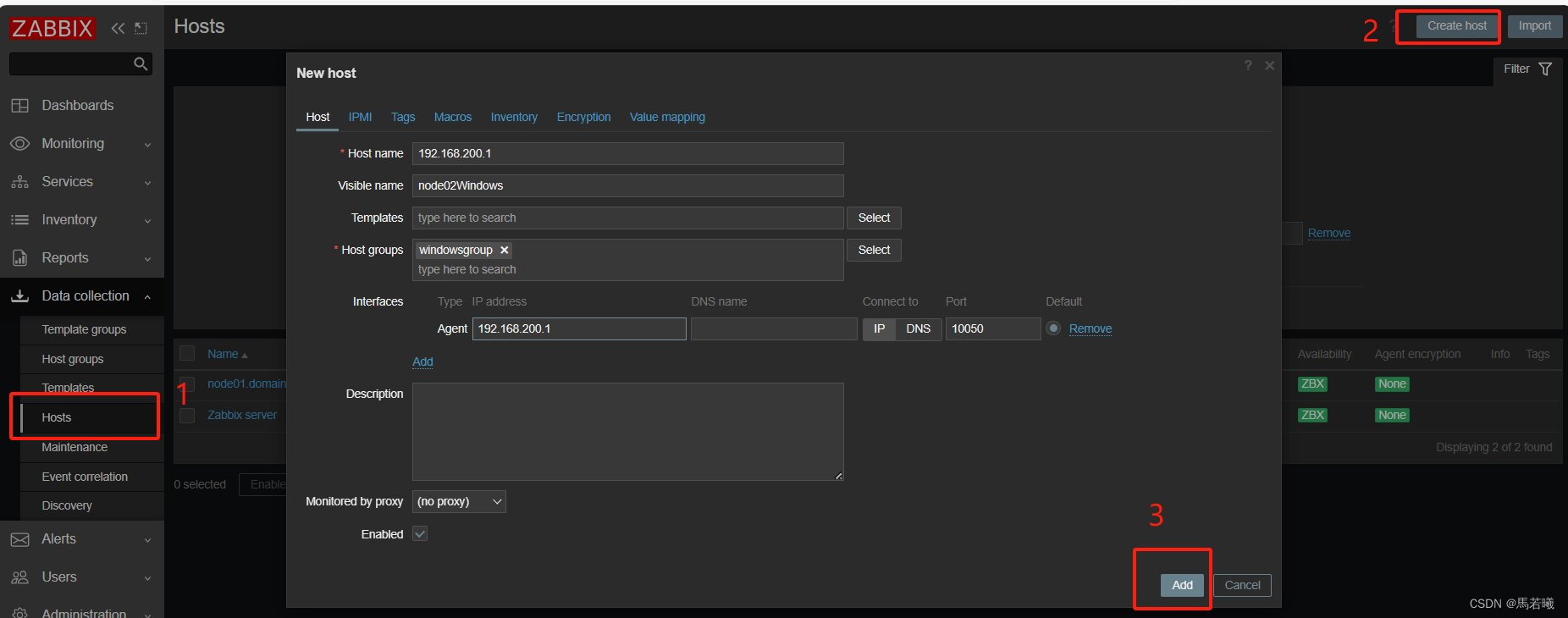Click the Port input field
The width and height of the screenshot is (1568, 618).
993,328
